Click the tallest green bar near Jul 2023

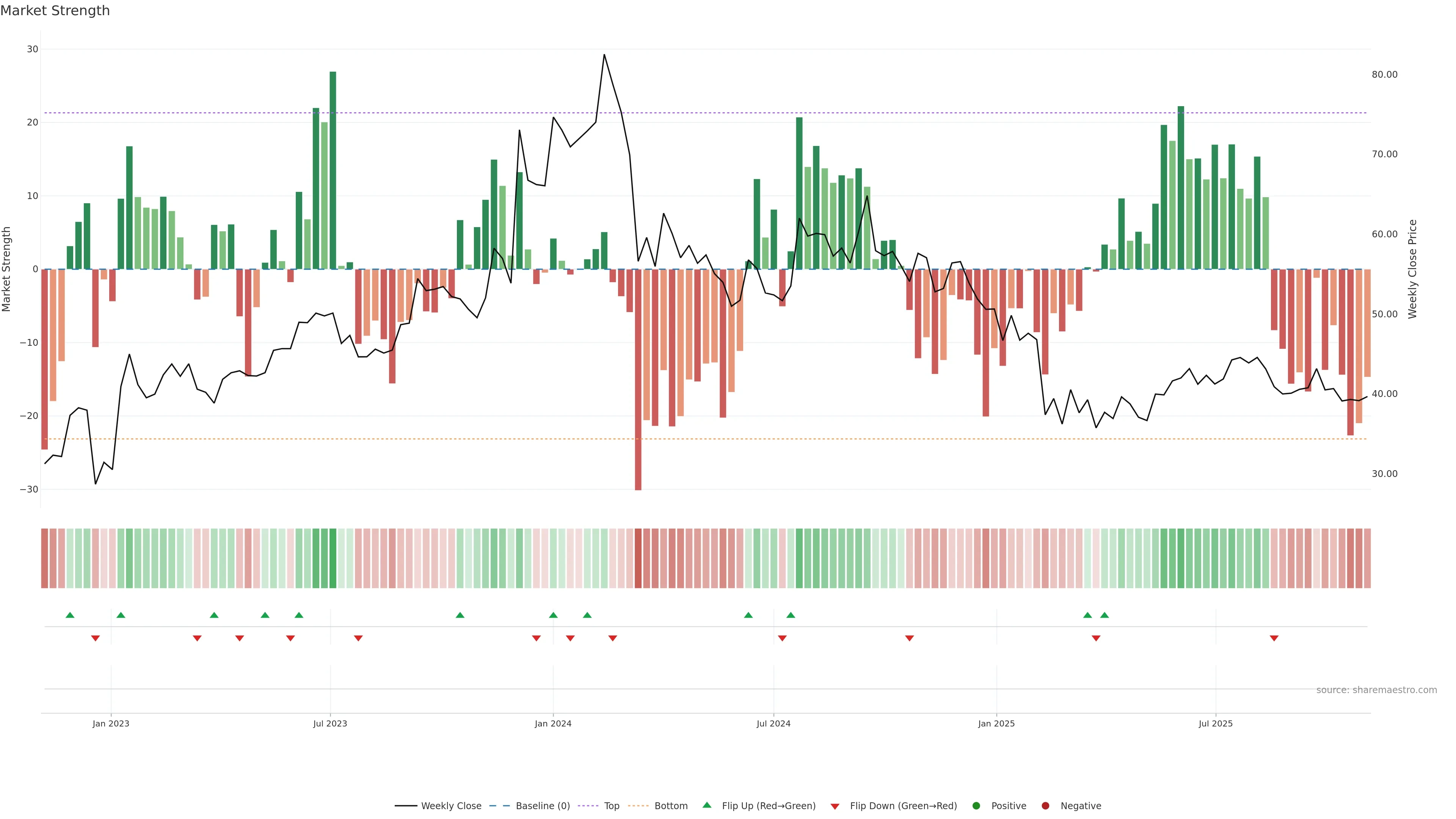(333, 169)
